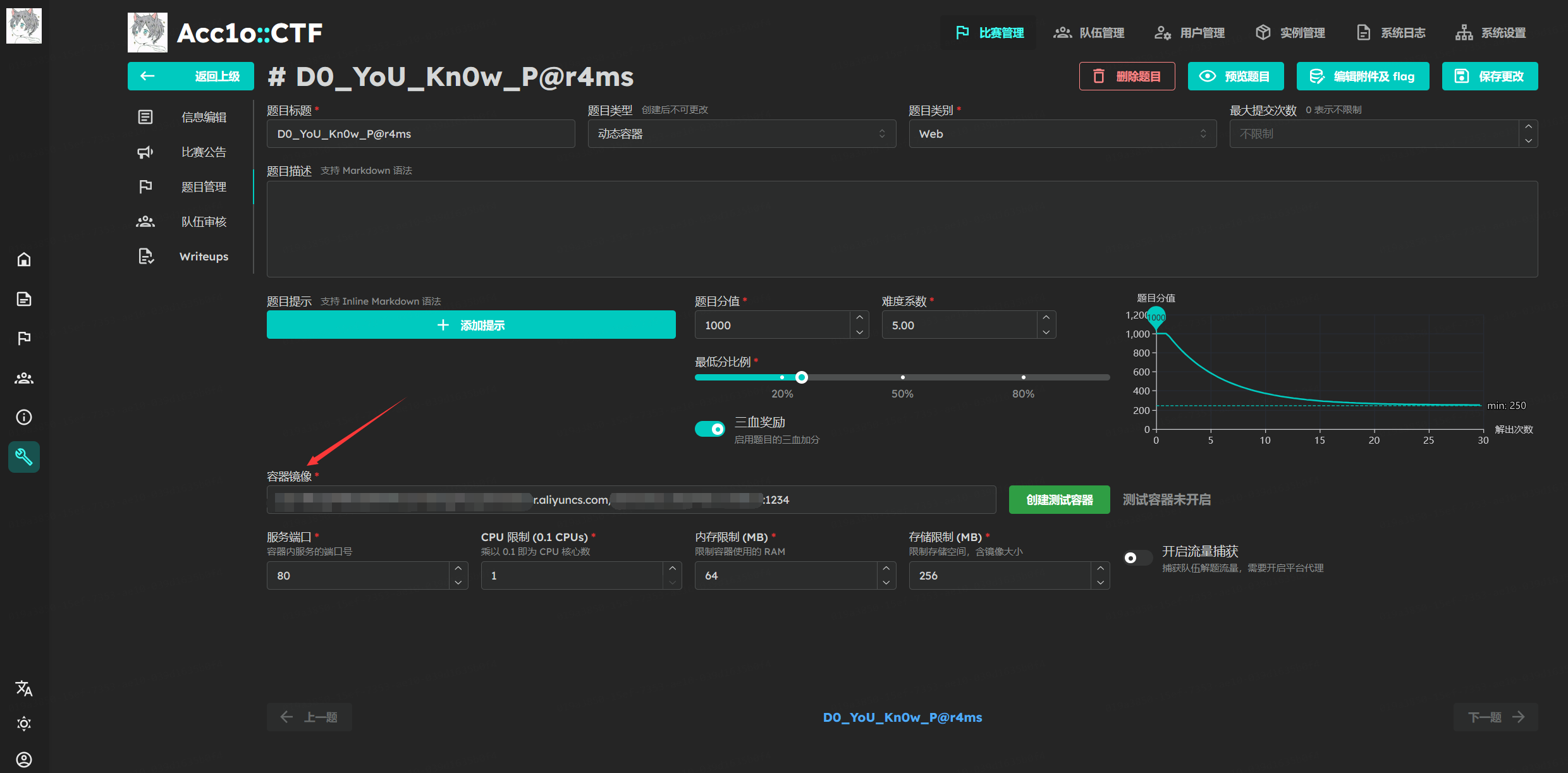
Task: Toggle the sun theme icon
Action: click(x=24, y=724)
